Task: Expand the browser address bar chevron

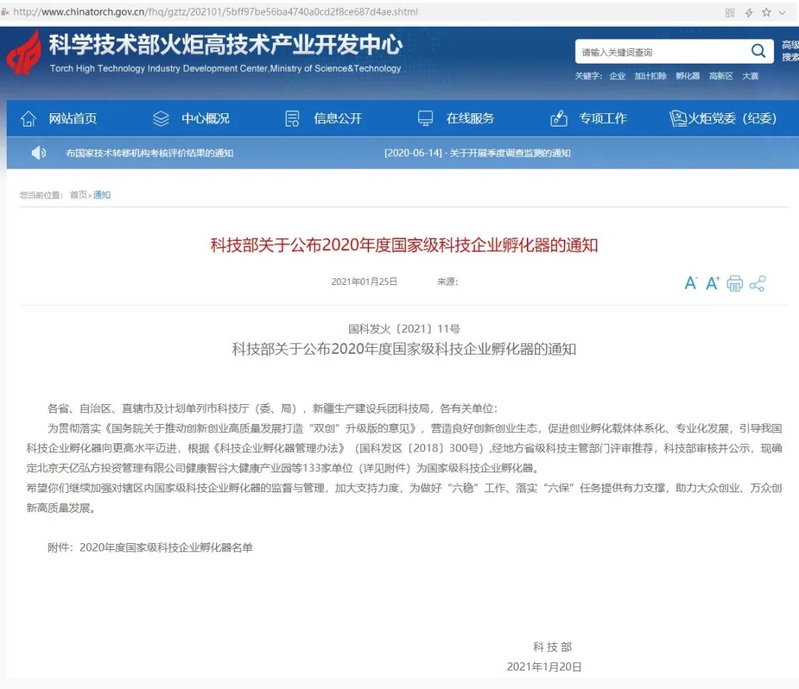Action: (x=782, y=13)
